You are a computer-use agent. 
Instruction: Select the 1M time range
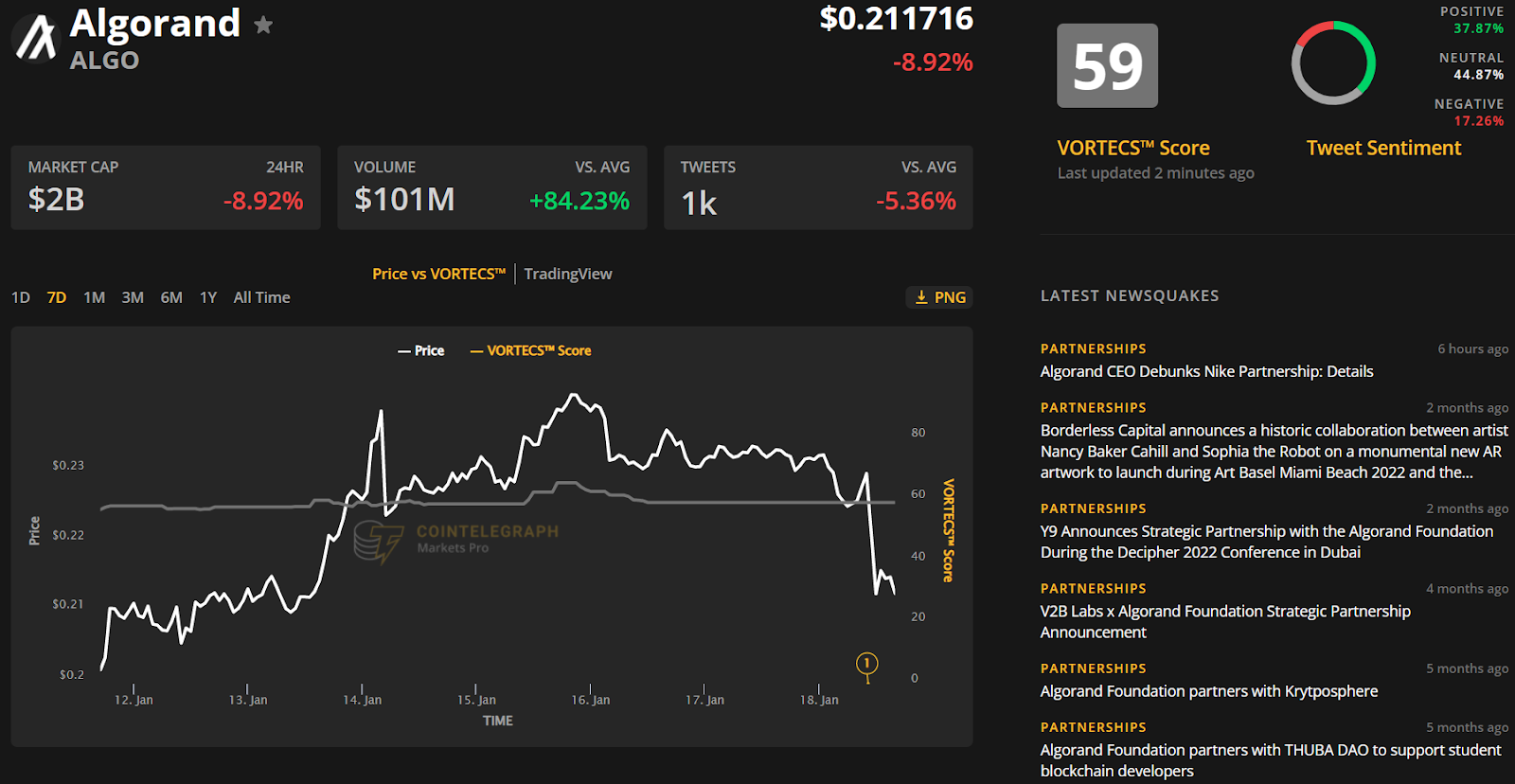94,297
